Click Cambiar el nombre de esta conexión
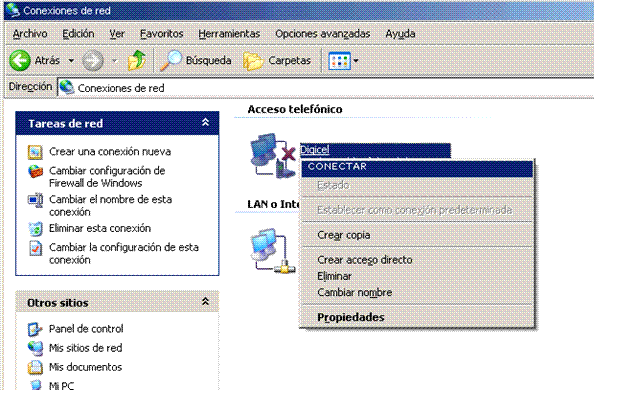This screenshot has width=640, height=400. pyautogui.click(x=110, y=206)
